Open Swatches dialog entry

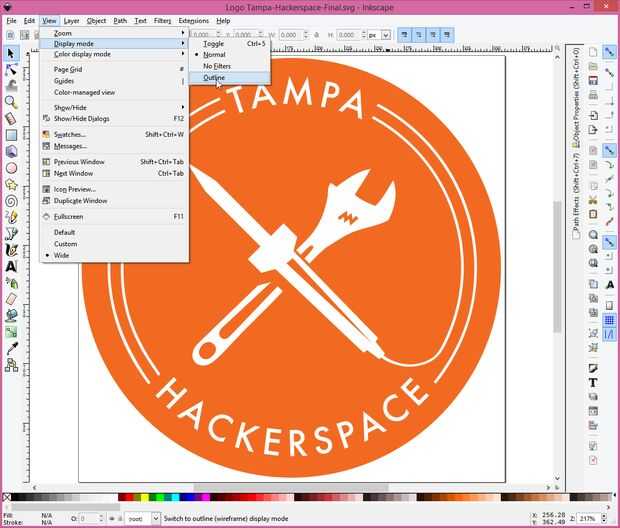coord(114,134)
